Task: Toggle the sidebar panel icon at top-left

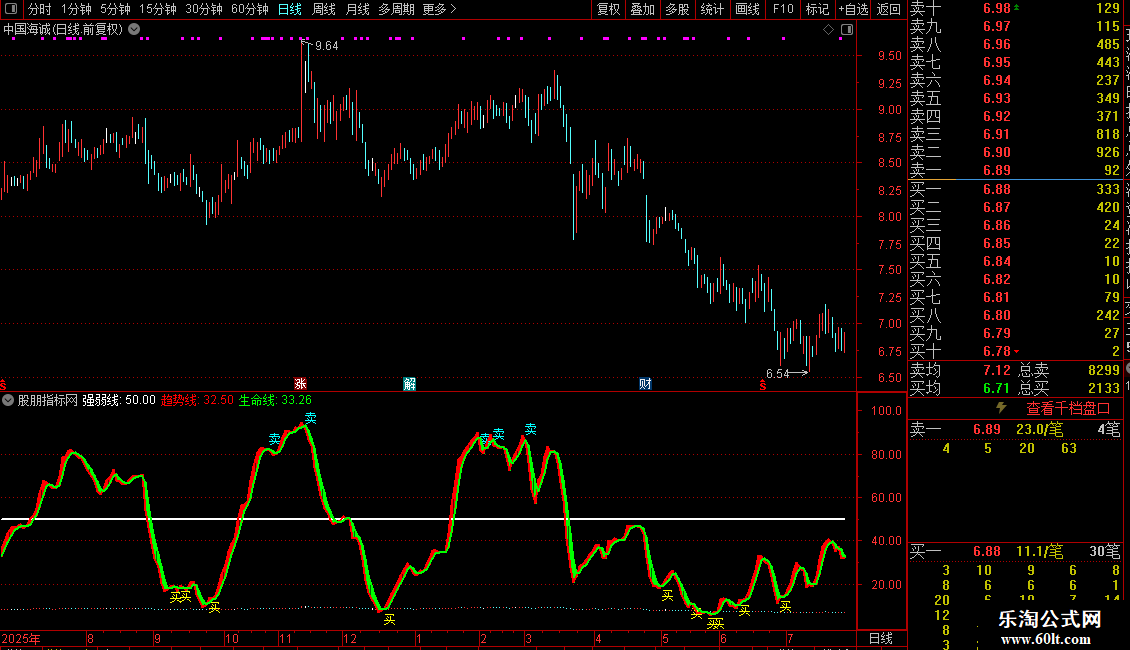Action: pyautogui.click(x=11, y=9)
